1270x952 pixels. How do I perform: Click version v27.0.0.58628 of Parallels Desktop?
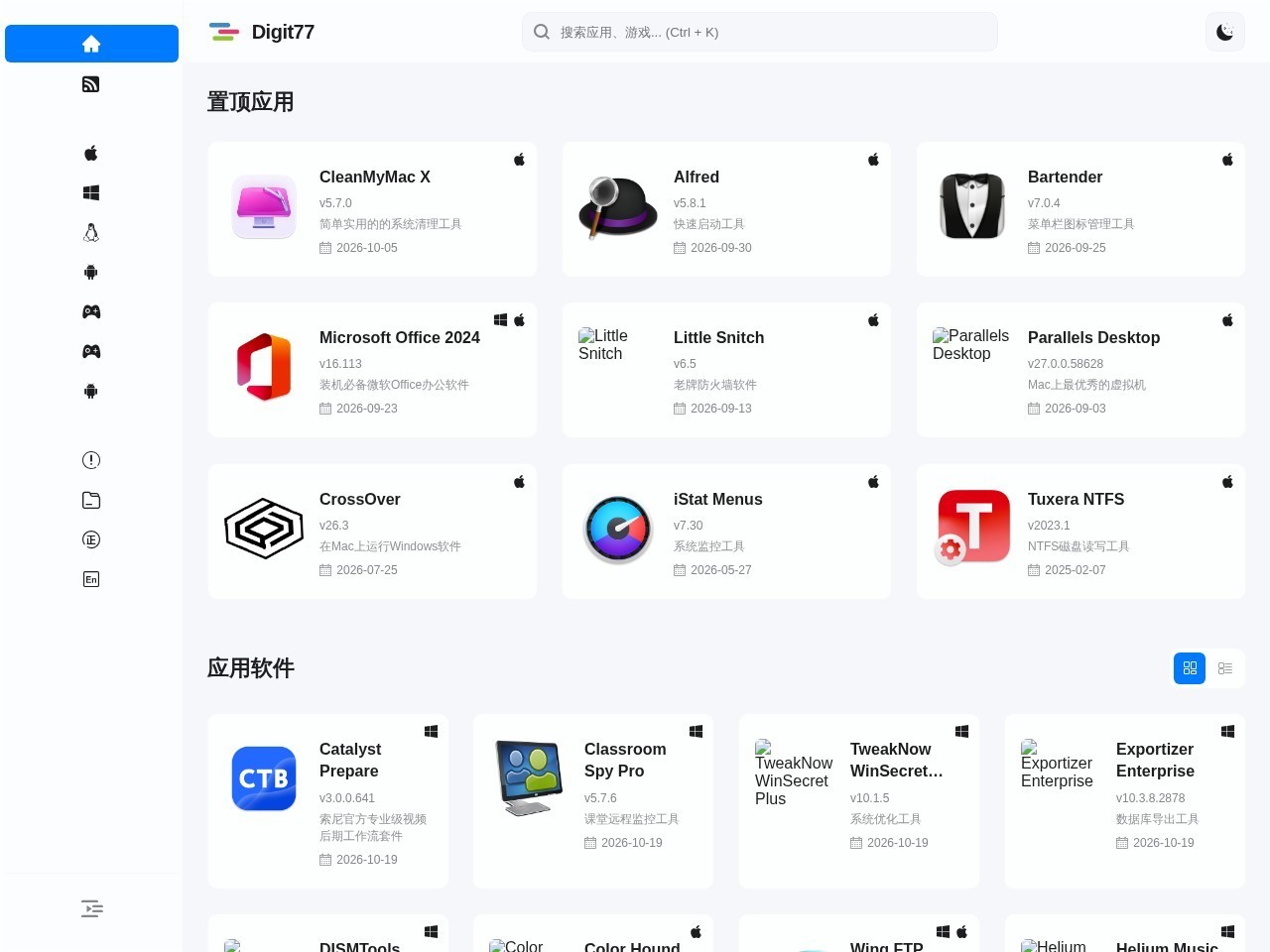tap(1066, 364)
